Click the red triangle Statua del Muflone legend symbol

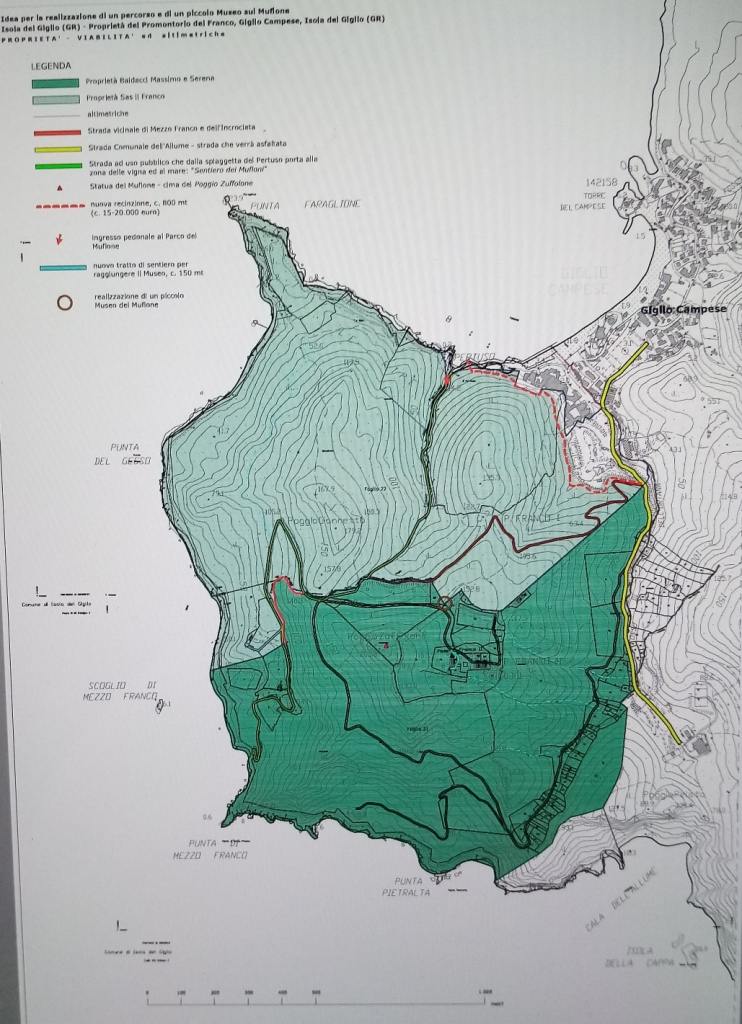pos(59,187)
